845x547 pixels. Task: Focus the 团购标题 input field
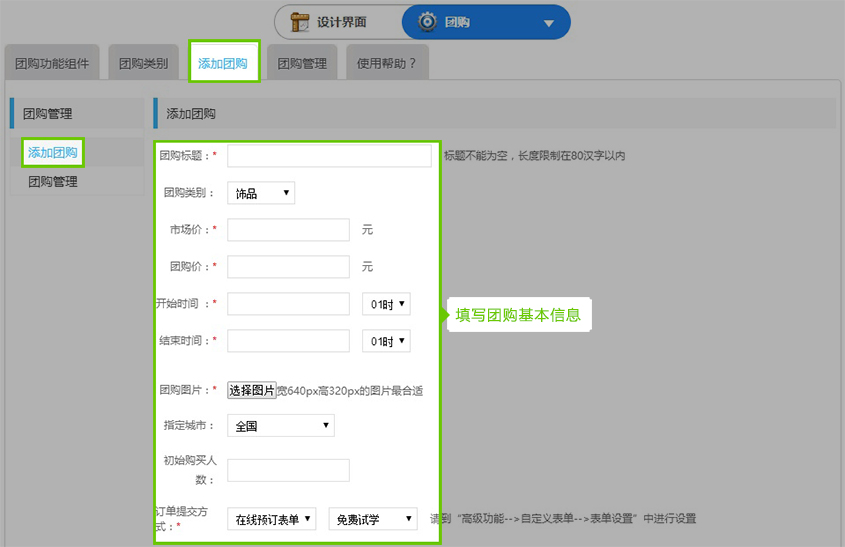click(329, 156)
